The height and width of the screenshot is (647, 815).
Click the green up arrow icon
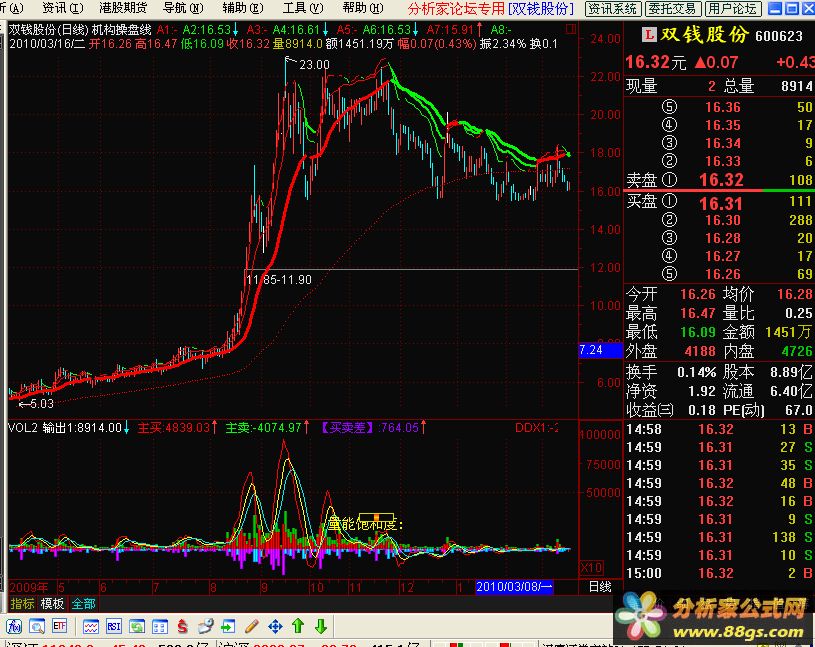coord(298,626)
